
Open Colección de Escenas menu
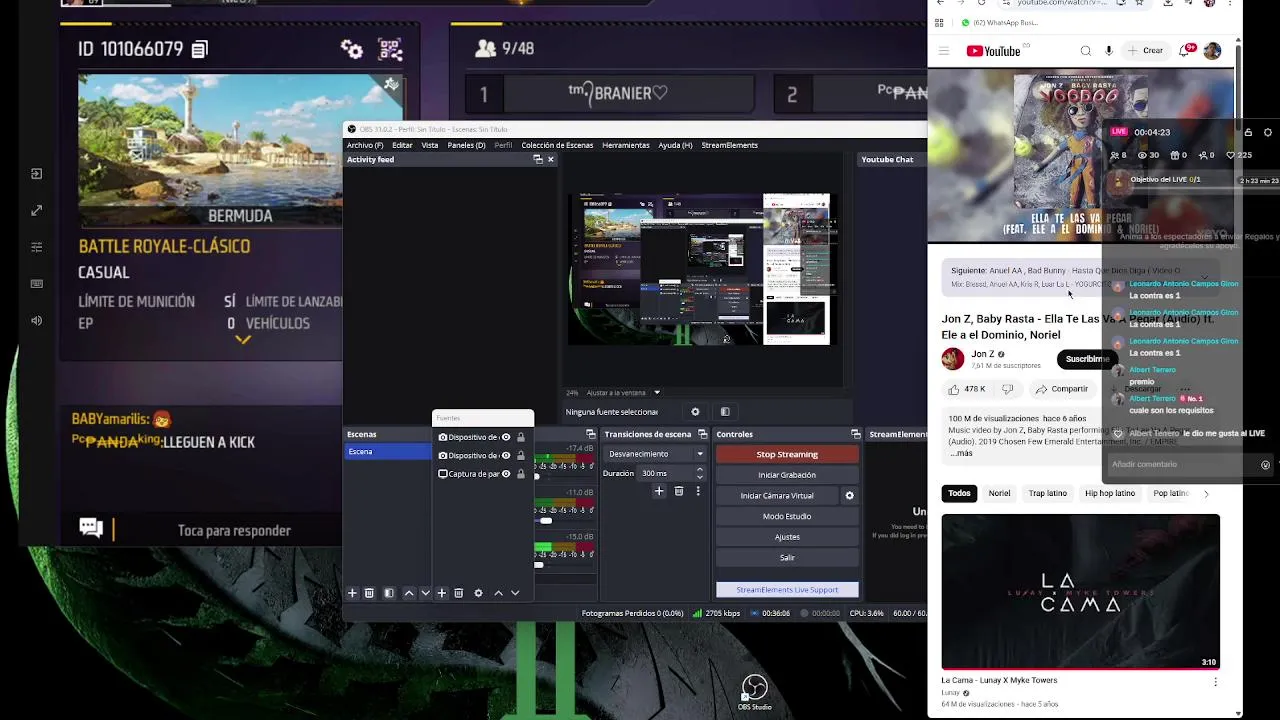557,145
